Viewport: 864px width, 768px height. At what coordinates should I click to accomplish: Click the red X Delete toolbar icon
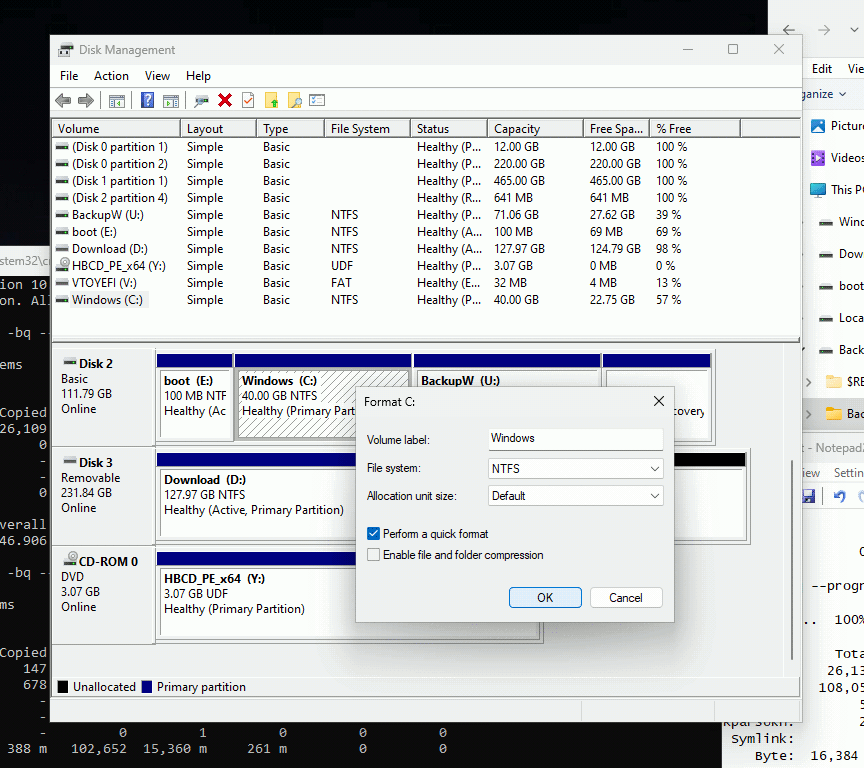[225, 100]
